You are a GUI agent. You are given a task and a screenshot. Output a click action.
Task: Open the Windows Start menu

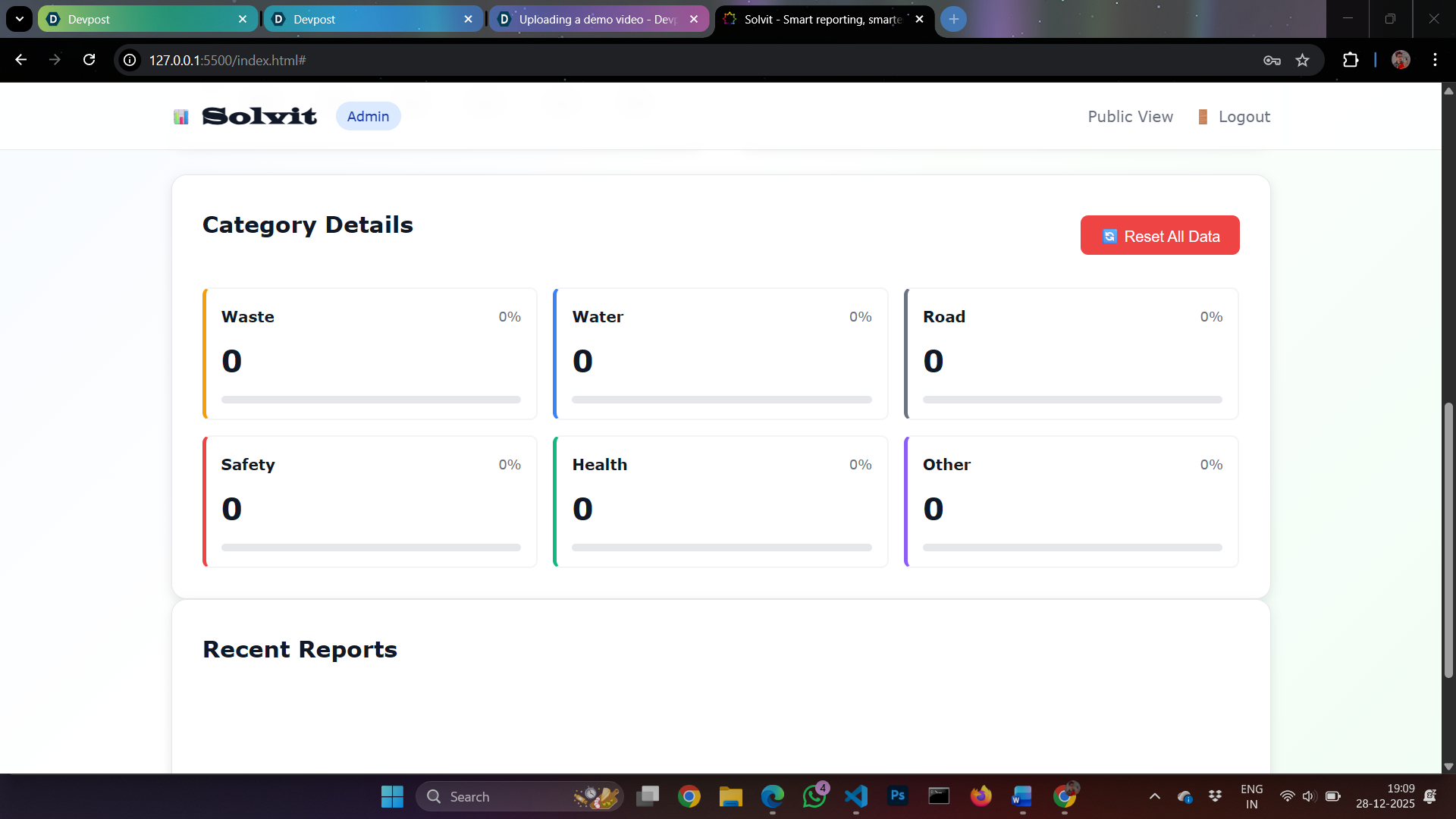click(x=392, y=796)
